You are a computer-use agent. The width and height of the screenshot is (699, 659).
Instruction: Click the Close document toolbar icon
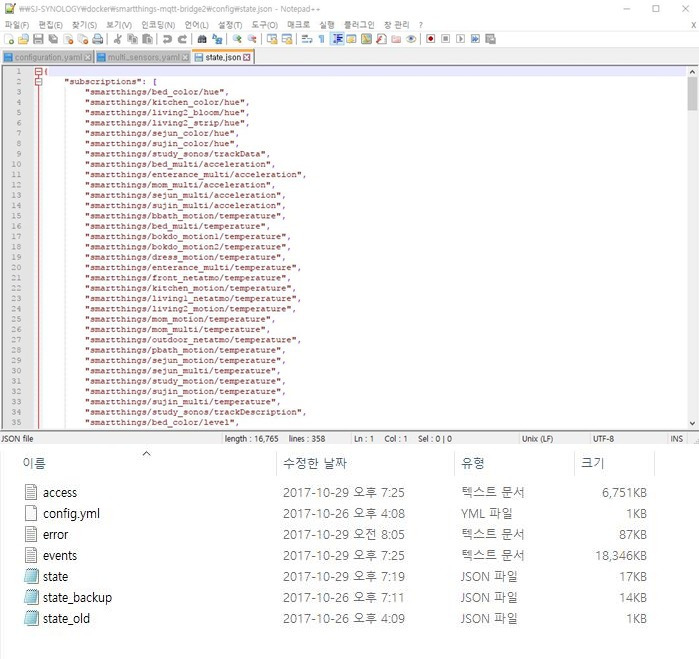click(x=68, y=39)
